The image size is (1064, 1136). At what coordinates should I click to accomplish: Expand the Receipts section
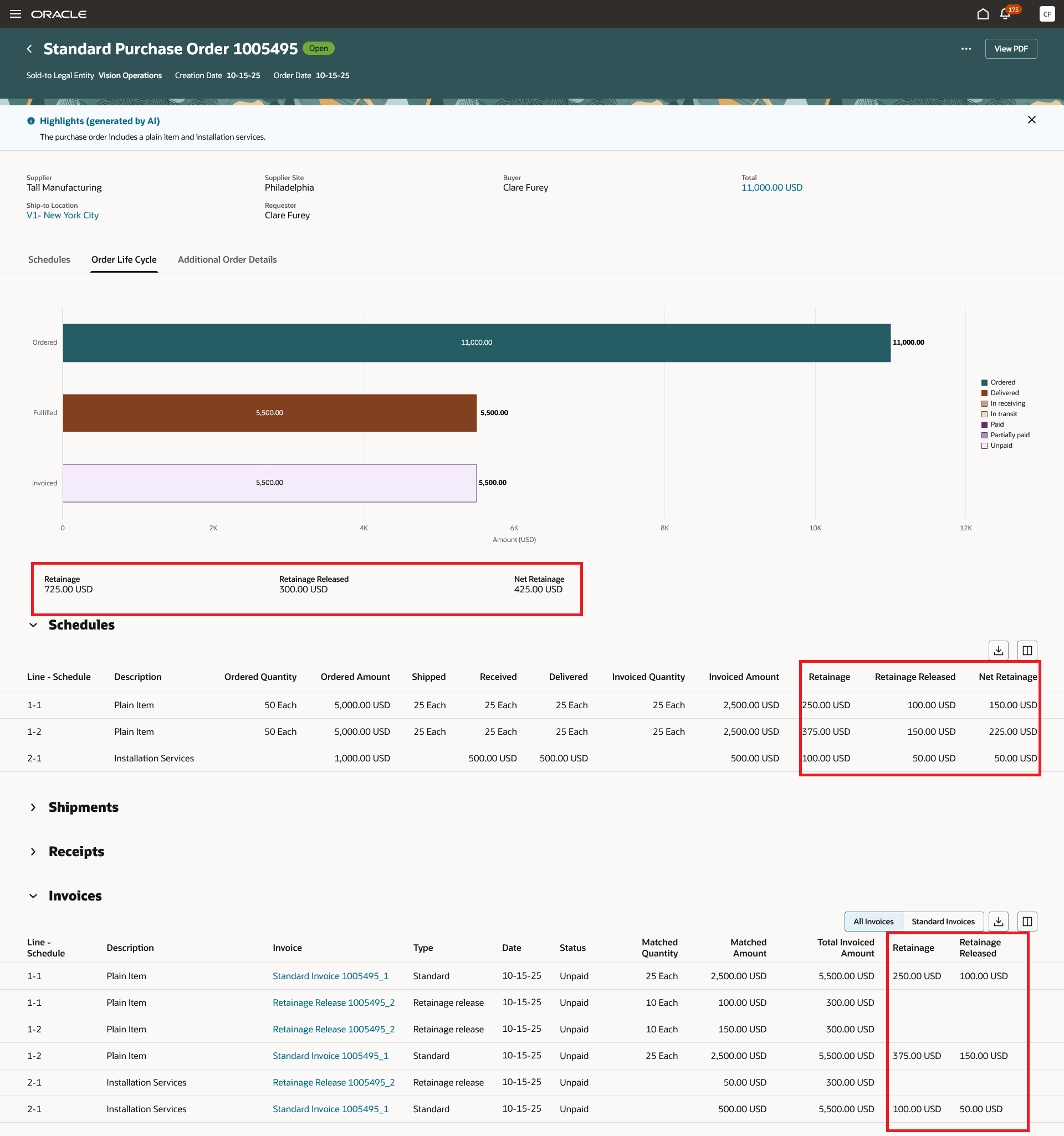(x=33, y=851)
